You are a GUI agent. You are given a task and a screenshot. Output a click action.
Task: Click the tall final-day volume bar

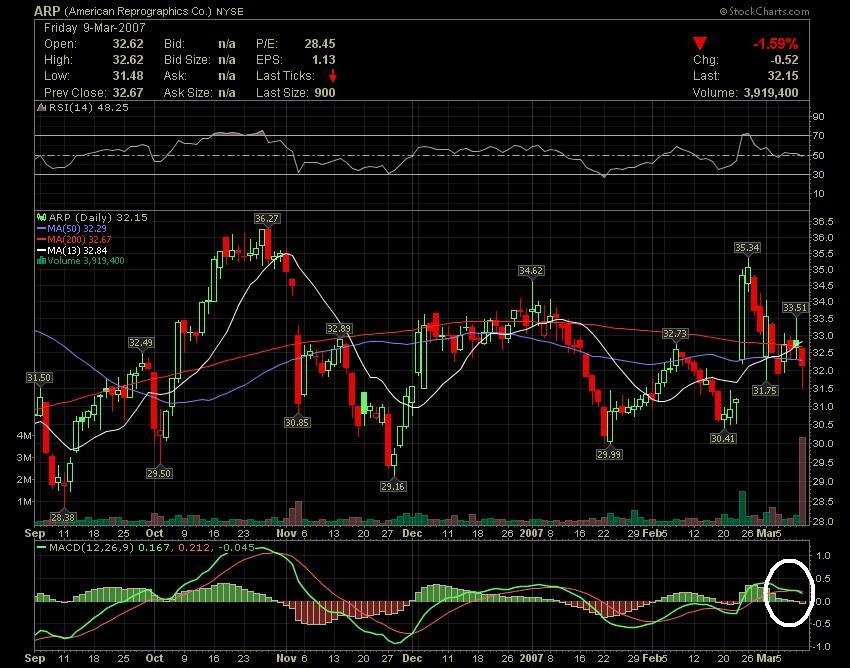tap(802, 480)
